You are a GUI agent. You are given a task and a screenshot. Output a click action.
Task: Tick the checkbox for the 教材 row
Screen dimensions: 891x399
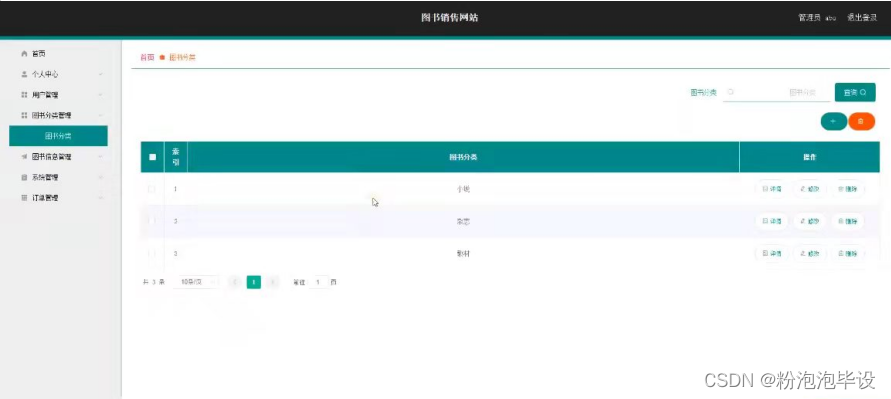click(152, 253)
